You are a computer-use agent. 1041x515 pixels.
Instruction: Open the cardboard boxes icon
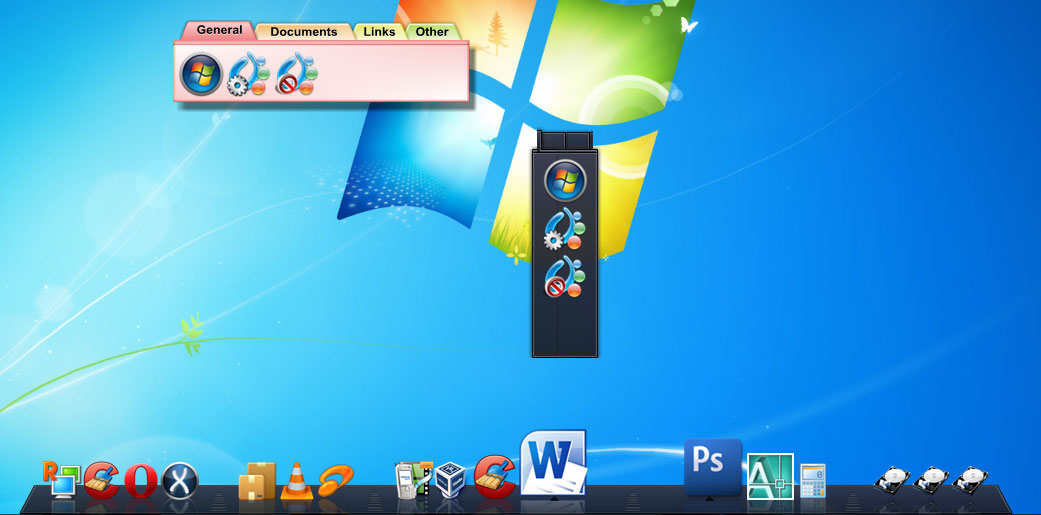(x=258, y=480)
